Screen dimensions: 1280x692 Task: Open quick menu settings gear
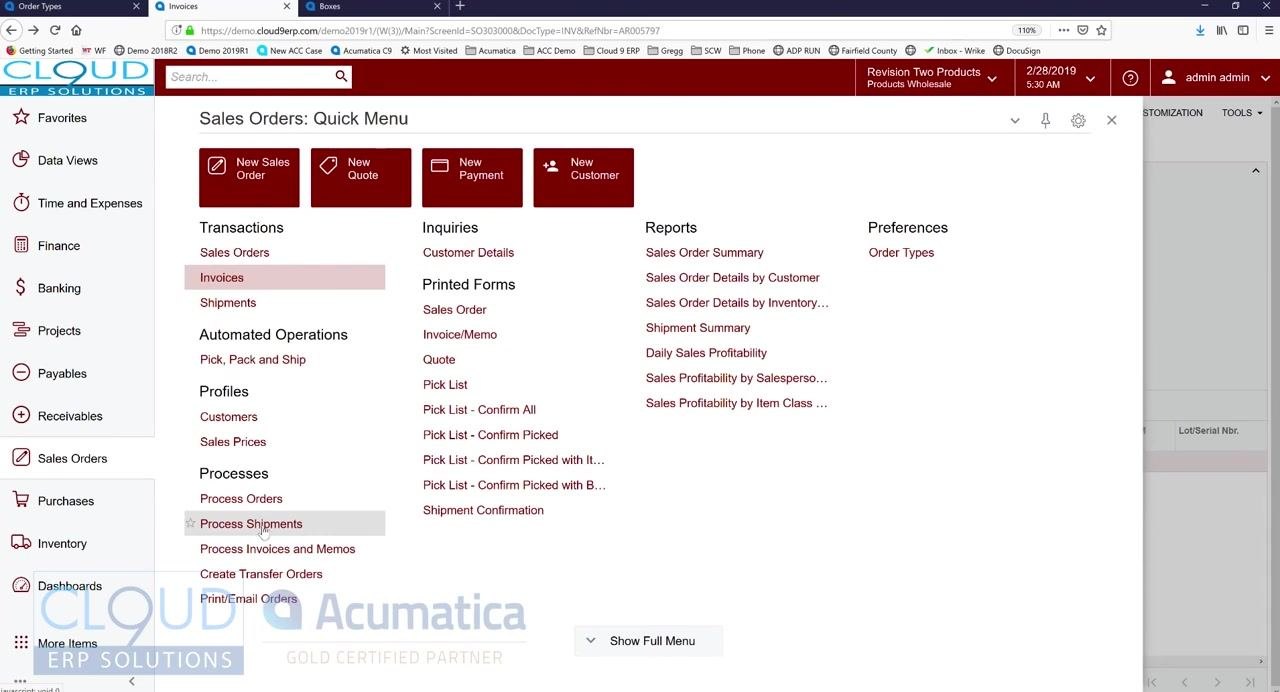(1078, 120)
